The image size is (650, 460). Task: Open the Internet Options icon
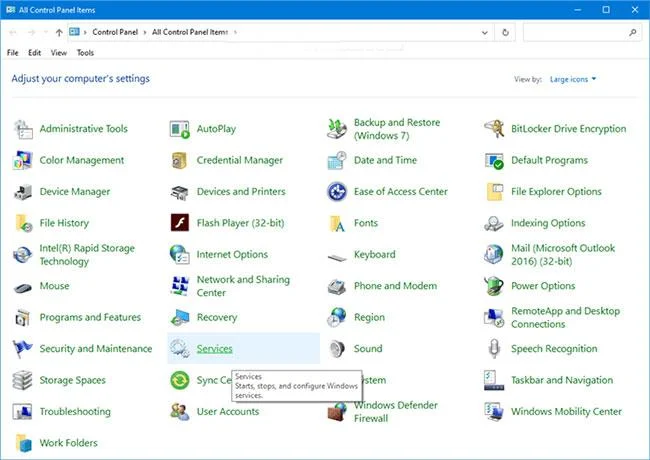pos(180,254)
